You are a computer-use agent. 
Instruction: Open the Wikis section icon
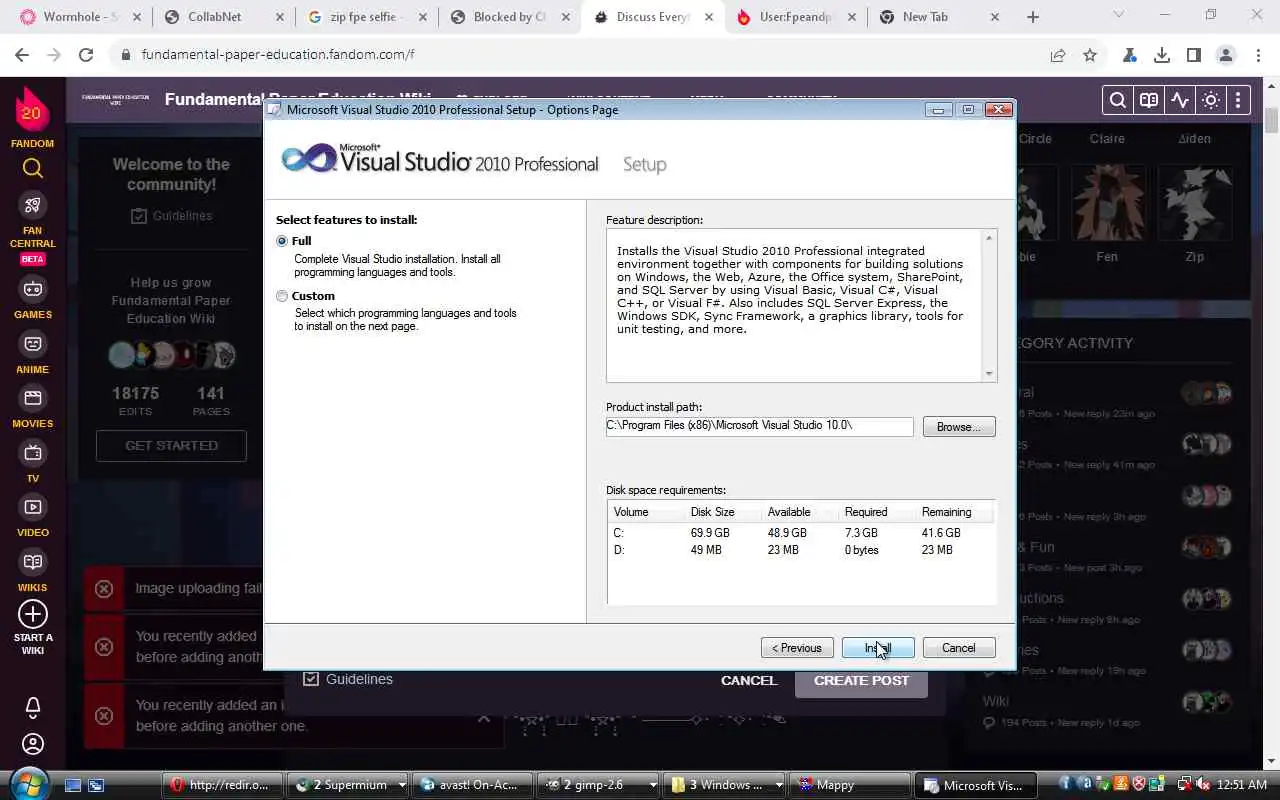pyautogui.click(x=33, y=562)
